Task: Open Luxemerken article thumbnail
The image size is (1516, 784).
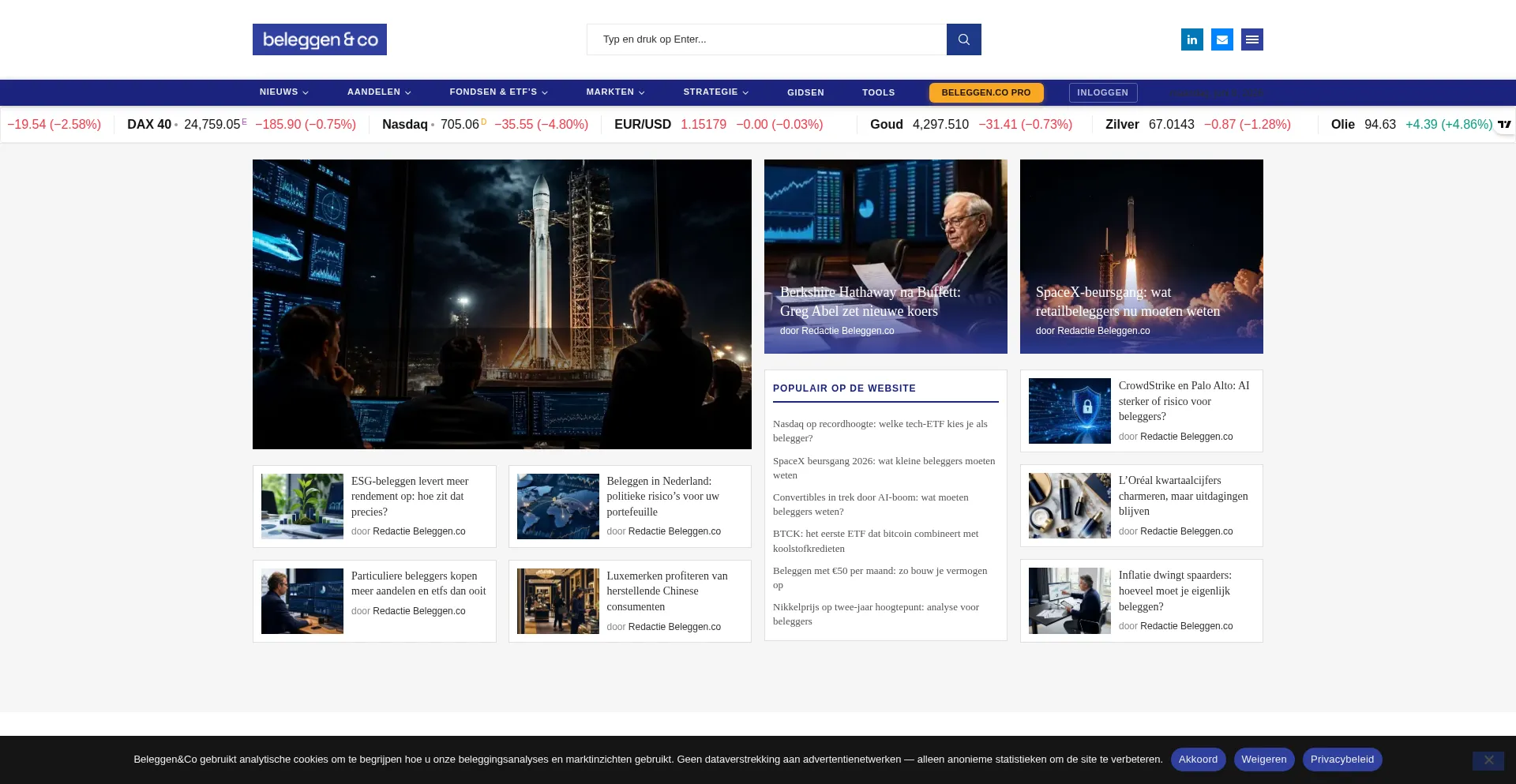Action: (558, 601)
